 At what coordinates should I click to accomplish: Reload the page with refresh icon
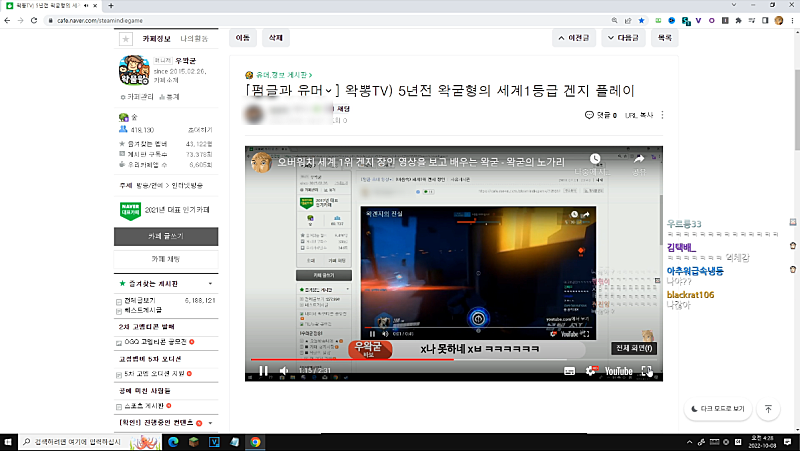(x=34, y=20)
